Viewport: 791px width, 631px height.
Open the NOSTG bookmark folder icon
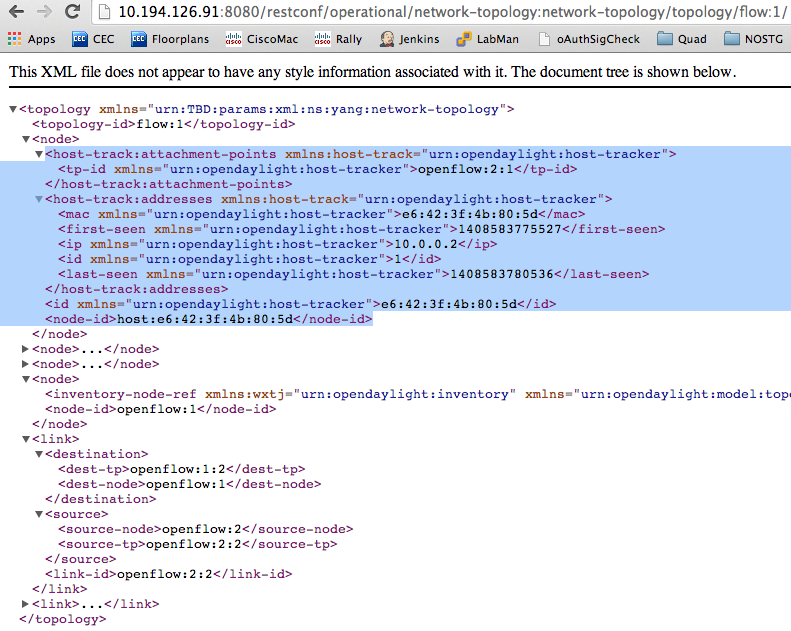(731, 38)
